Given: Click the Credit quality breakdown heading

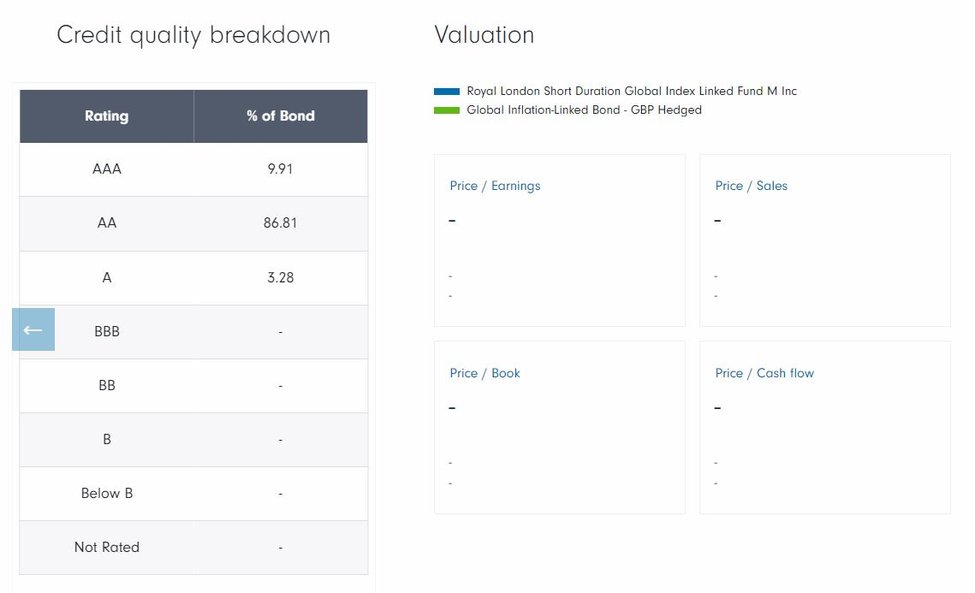Looking at the screenshot, I should point(193,35).
